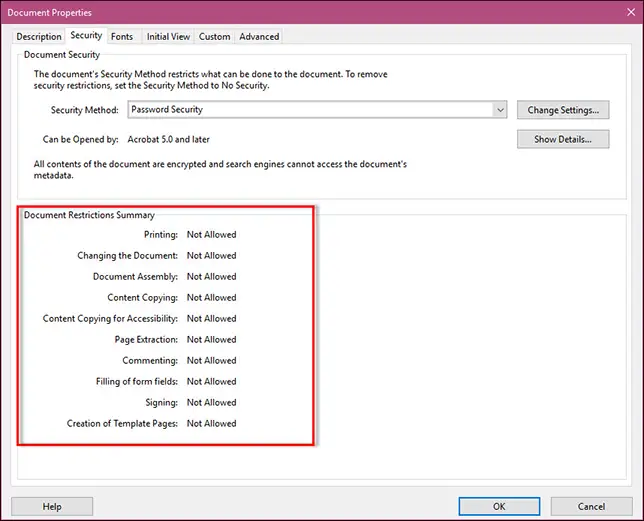Click 'Not Allowed' value beside Commenting
This screenshot has width=644, height=521.
[x=212, y=360]
